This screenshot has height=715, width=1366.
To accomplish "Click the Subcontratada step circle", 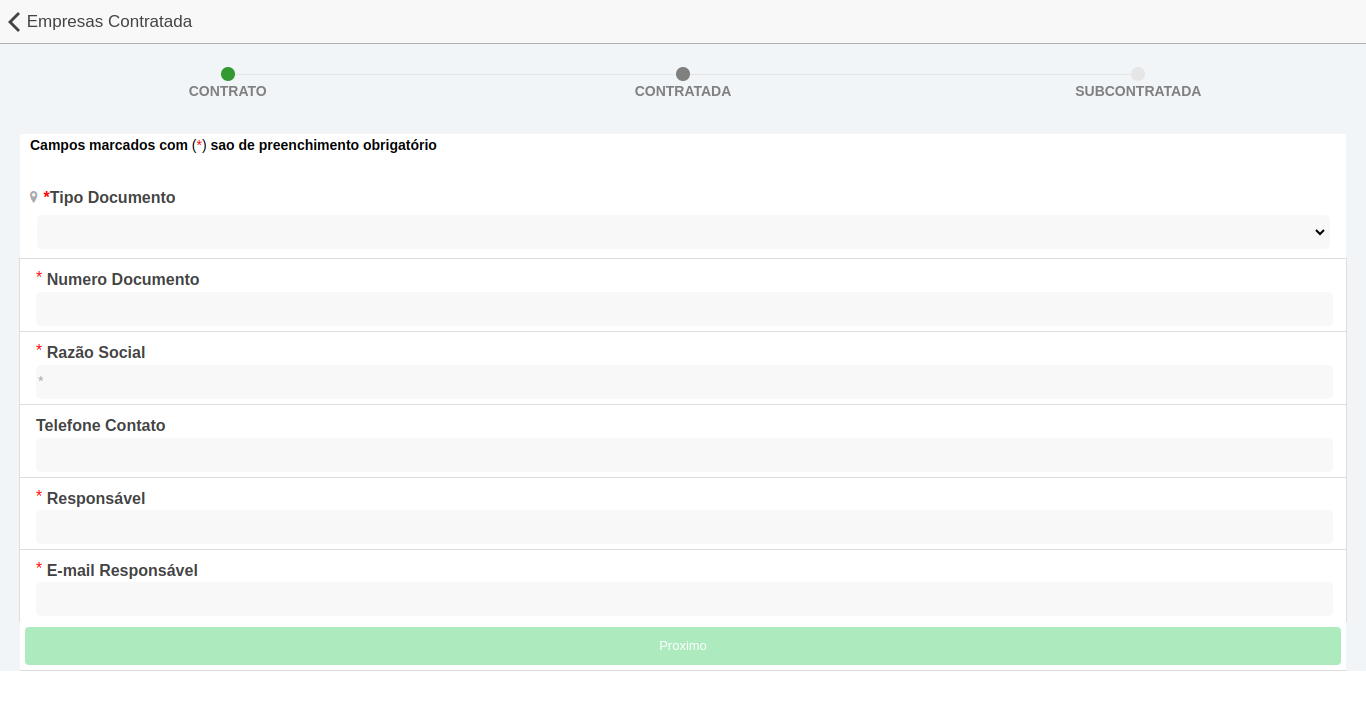I will pos(1138,74).
